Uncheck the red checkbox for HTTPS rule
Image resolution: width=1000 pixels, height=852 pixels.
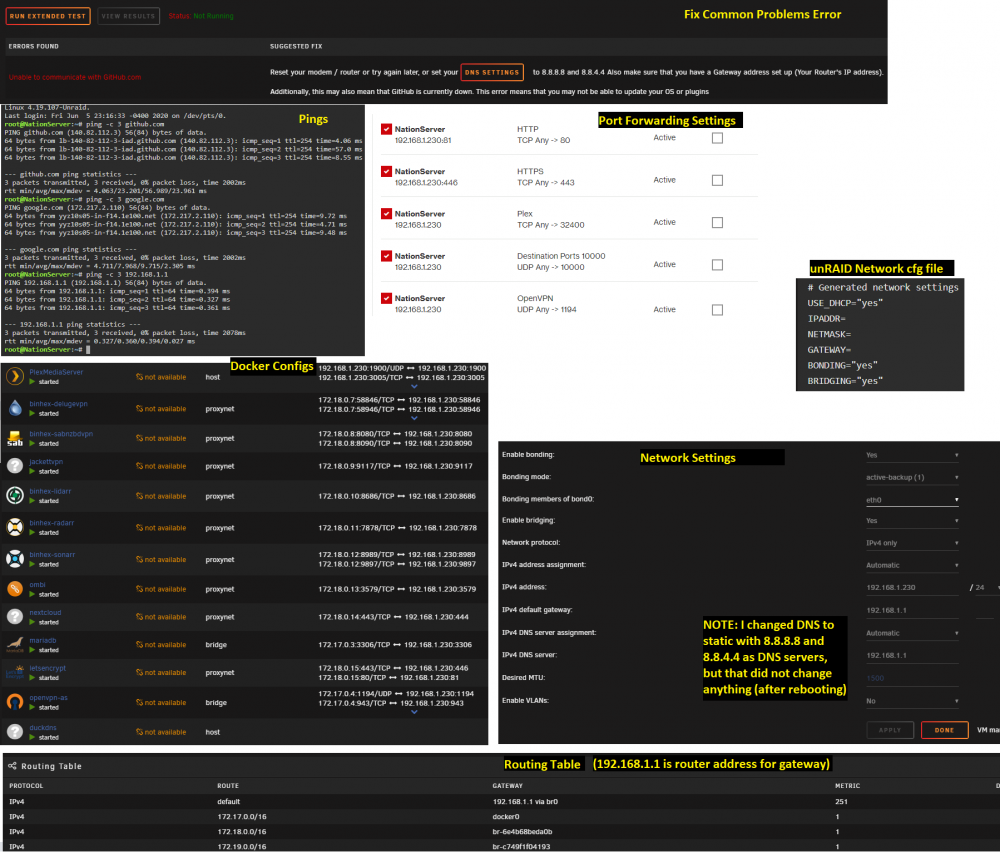point(386,172)
